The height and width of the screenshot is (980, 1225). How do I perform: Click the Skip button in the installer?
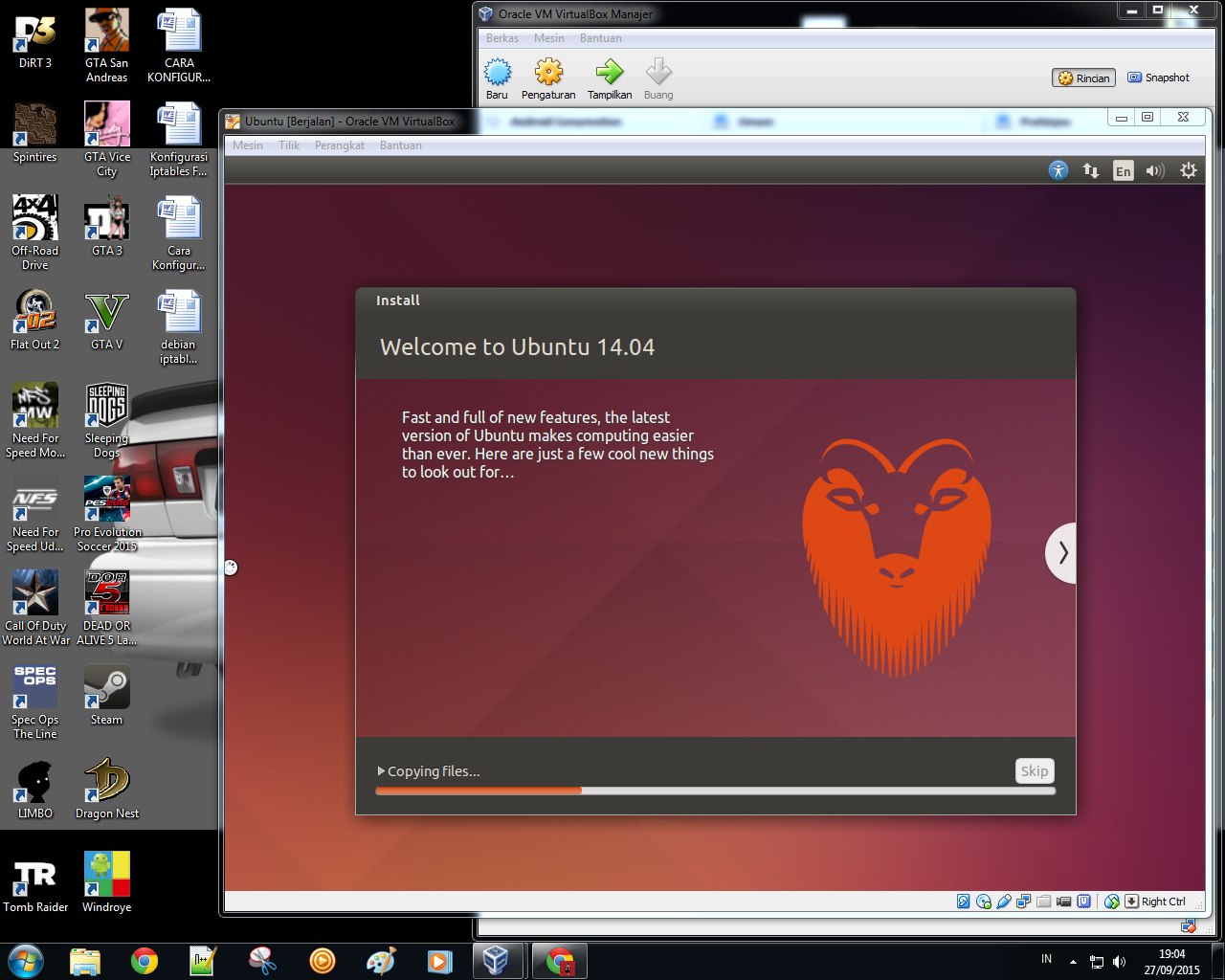(x=1035, y=770)
